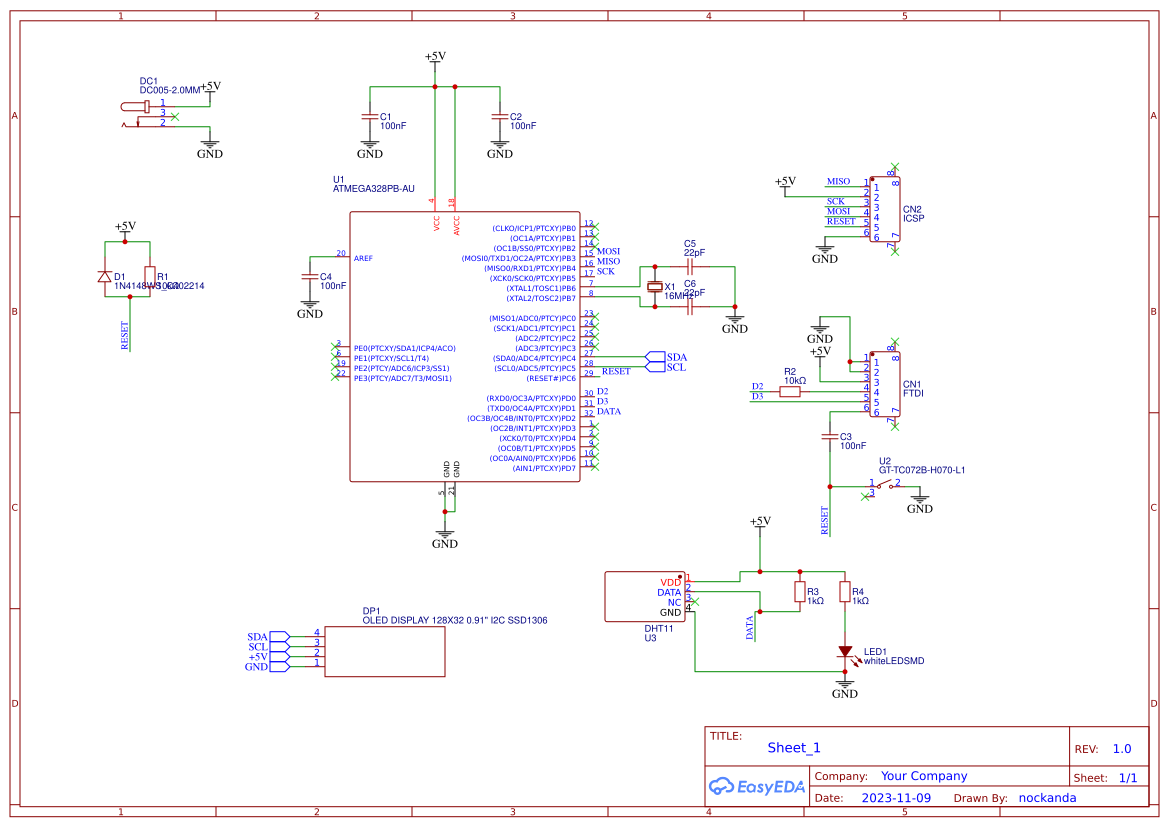This screenshot has height=827, width=1169.
Task: Select the R3 1kΩ resistor symbol
Action: point(800,592)
